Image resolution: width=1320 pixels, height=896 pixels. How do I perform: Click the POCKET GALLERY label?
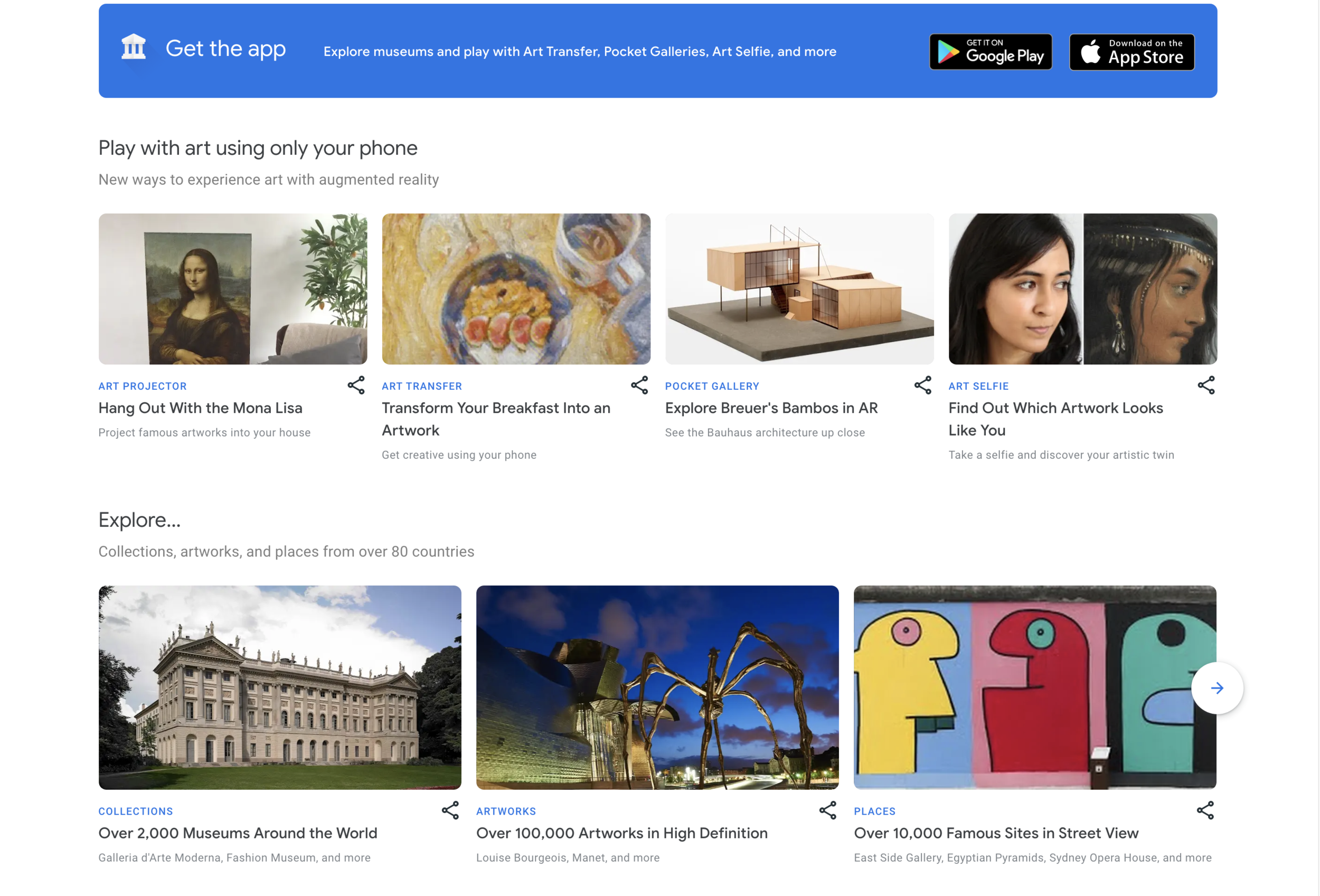pyautogui.click(x=712, y=386)
